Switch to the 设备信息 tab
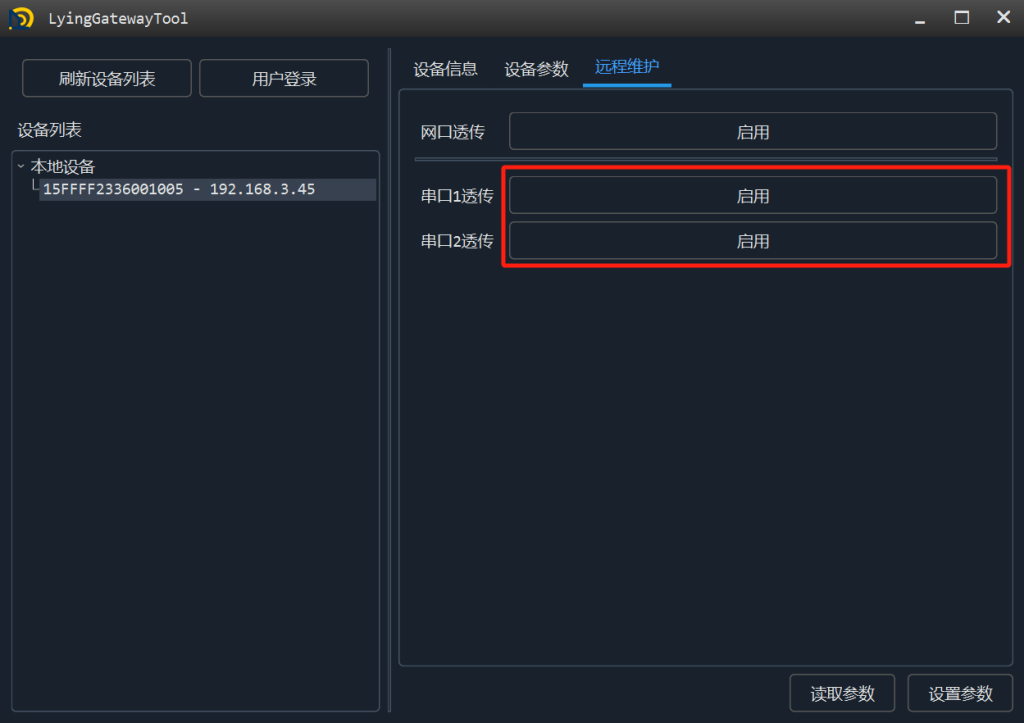The height and width of the screenshot is (723, 1024). click(x=445, y=69)
